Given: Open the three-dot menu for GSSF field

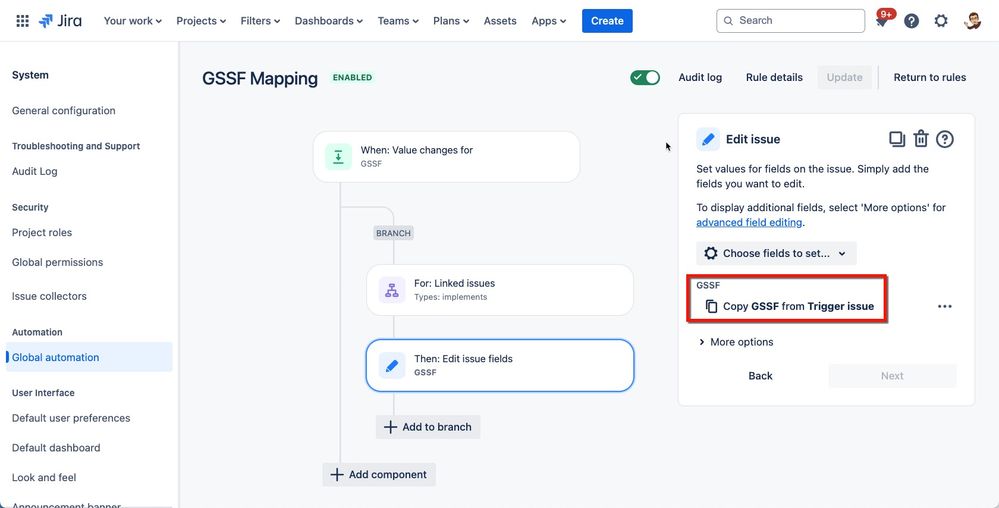Looking at the screenshot, I should point(945,307).
